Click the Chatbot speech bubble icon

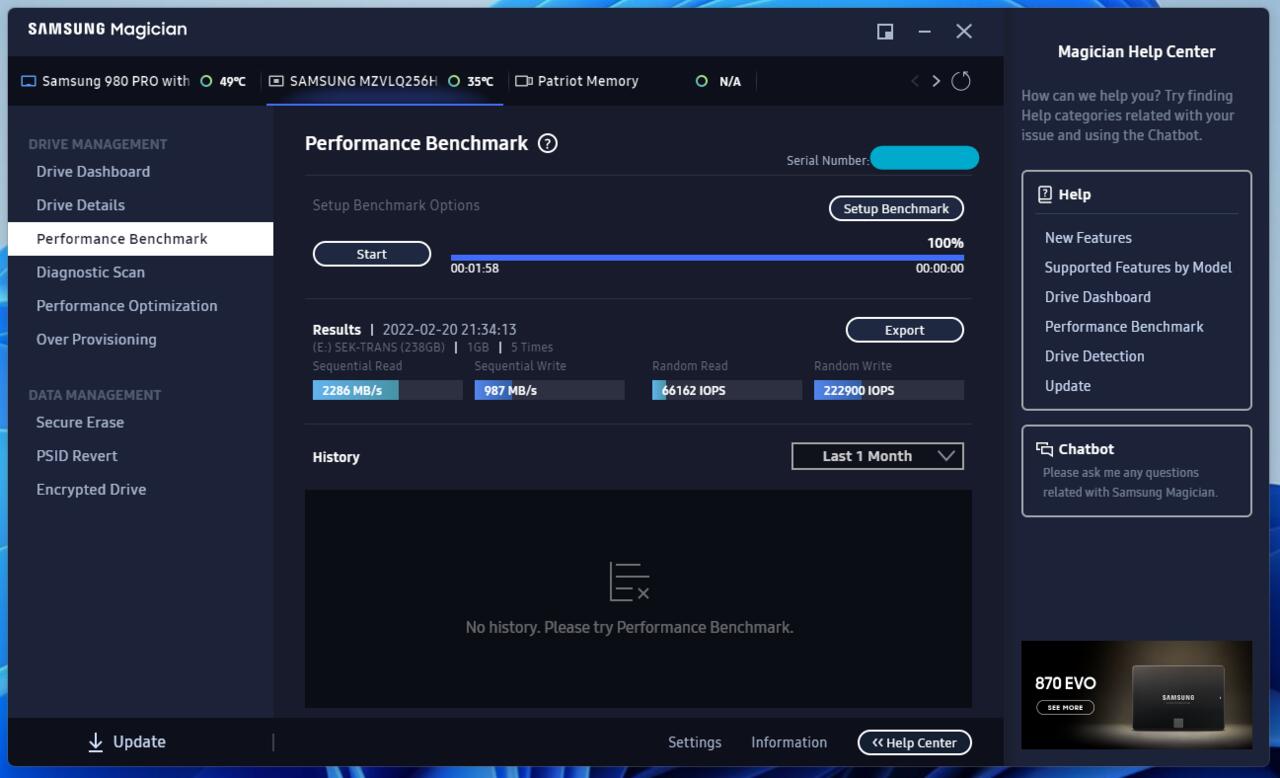pyautogui.click(x=1045, y=449)
